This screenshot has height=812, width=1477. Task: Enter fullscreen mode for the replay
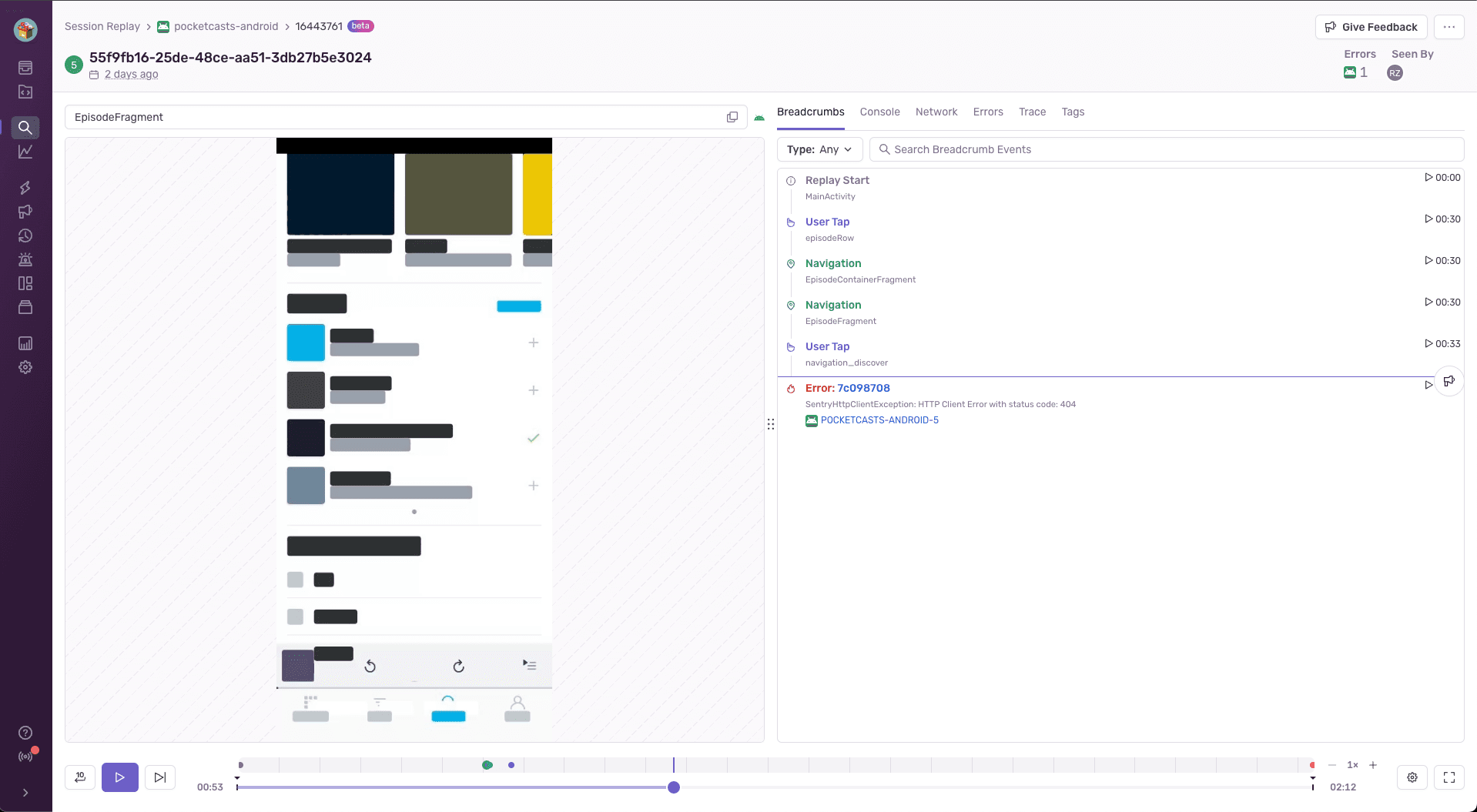click(x=1450, y=777)
